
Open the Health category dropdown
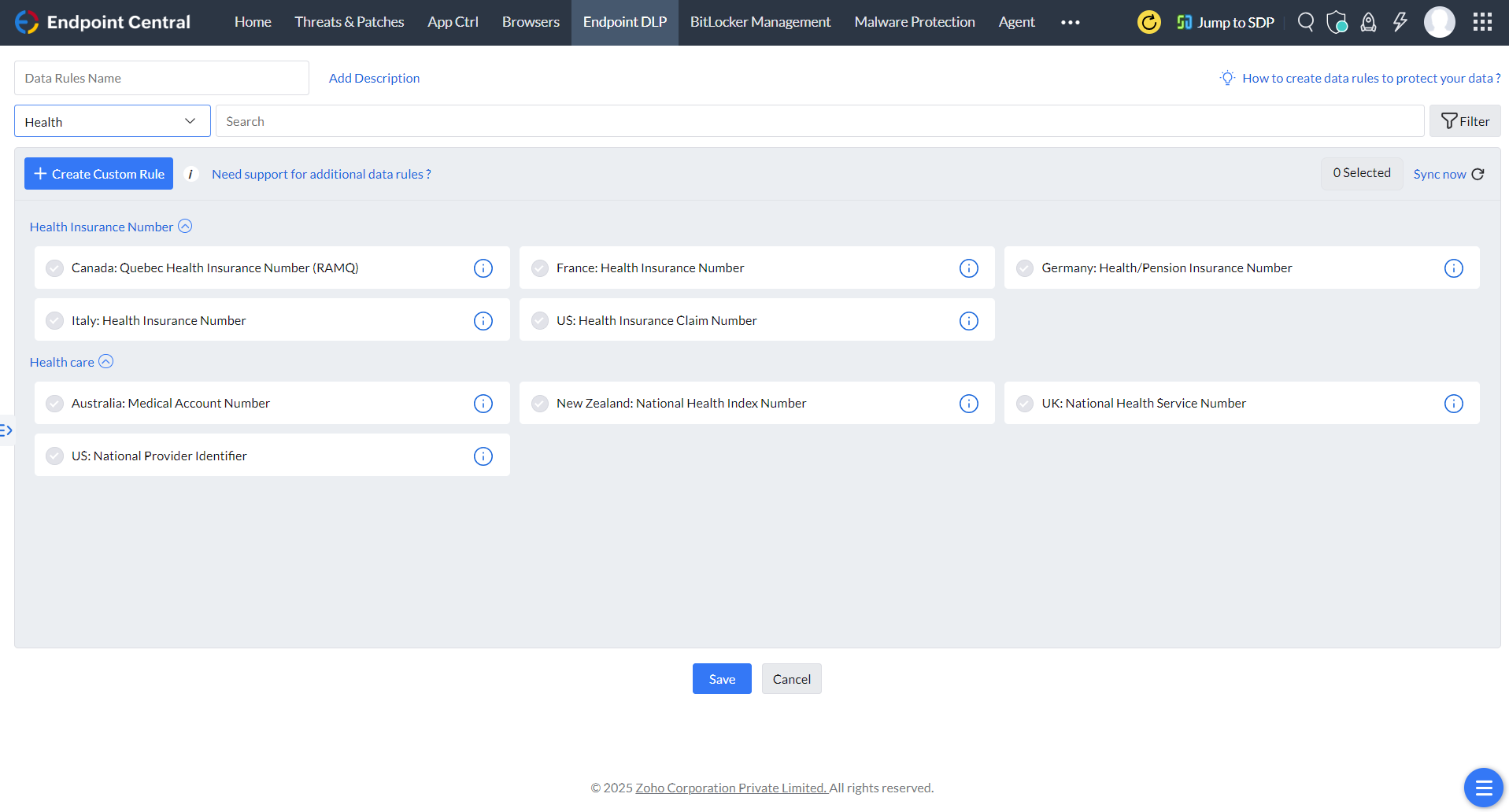point(113,121)
